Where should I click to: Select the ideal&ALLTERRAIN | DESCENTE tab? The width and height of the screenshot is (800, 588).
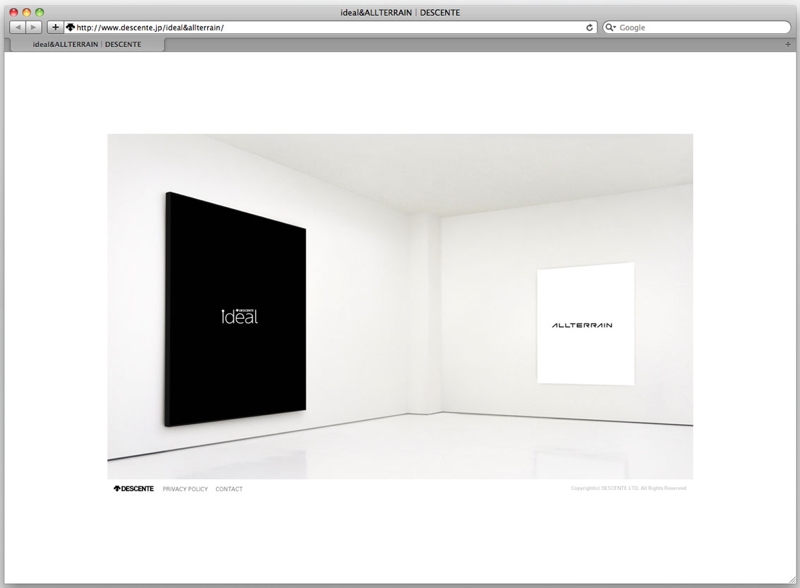pos(87,44)
